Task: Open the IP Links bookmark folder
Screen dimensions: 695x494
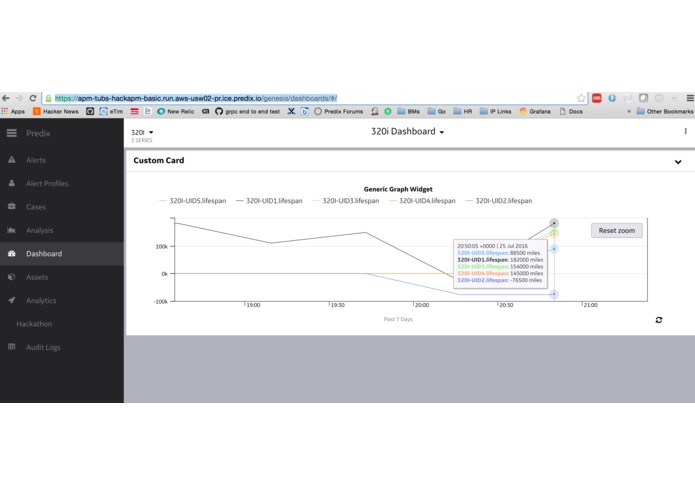Action: point(496,111)
